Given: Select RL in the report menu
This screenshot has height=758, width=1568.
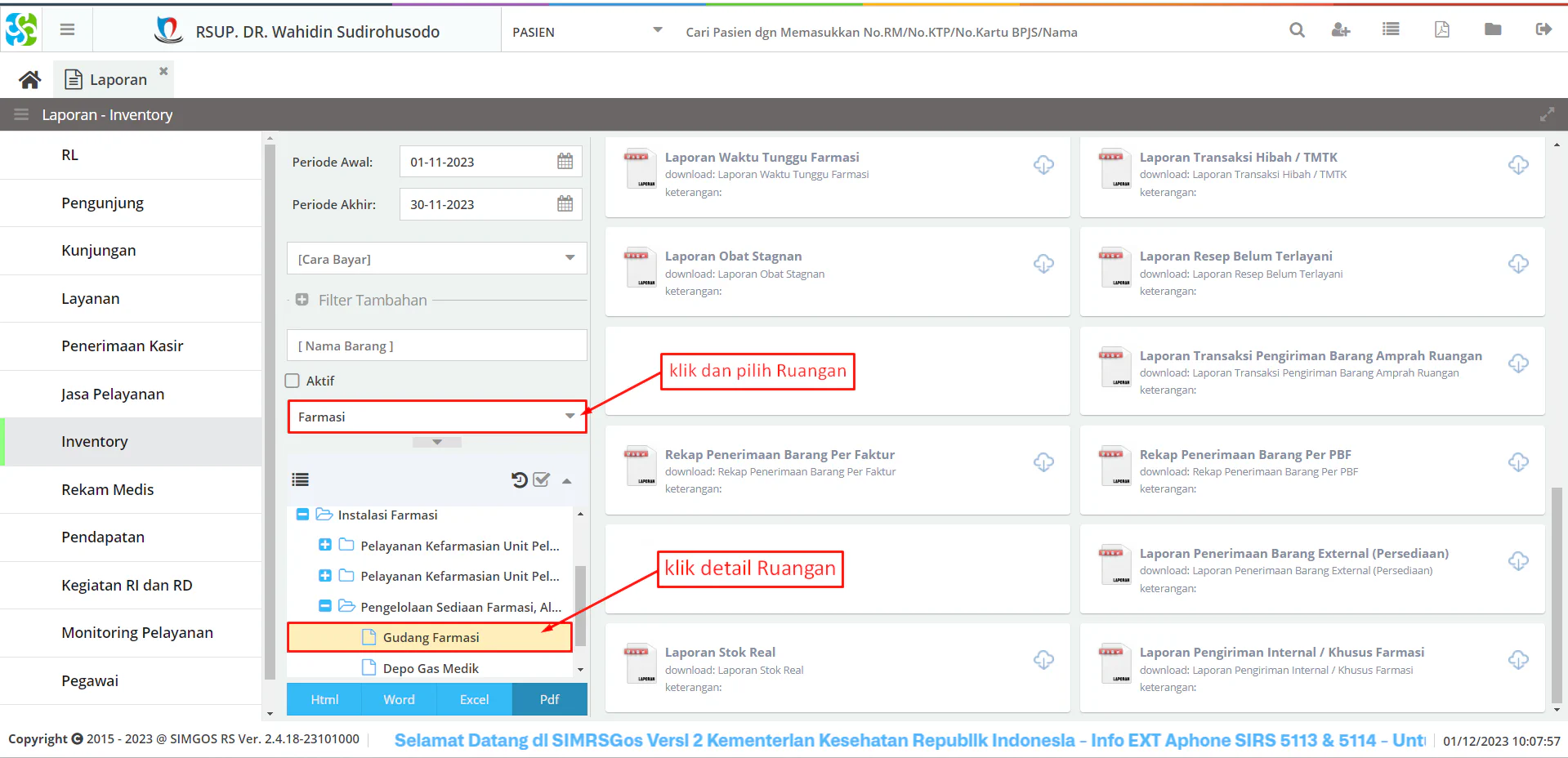Looking at the screenshot, I should [131, 155].
